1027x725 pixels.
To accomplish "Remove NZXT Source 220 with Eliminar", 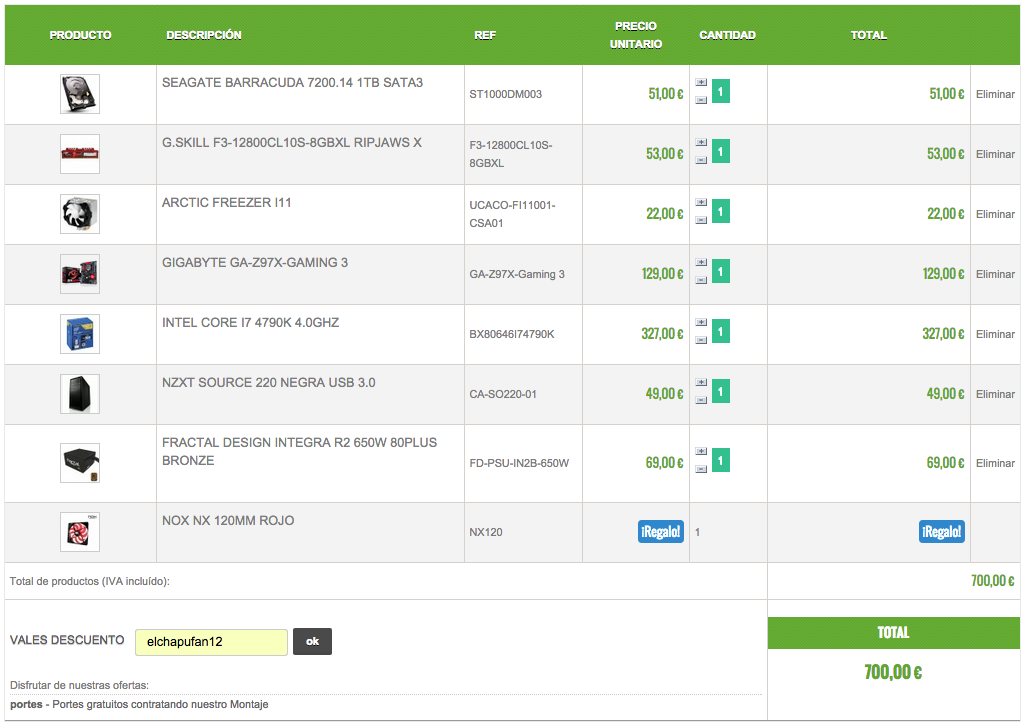I will click(x=995, y=394).
